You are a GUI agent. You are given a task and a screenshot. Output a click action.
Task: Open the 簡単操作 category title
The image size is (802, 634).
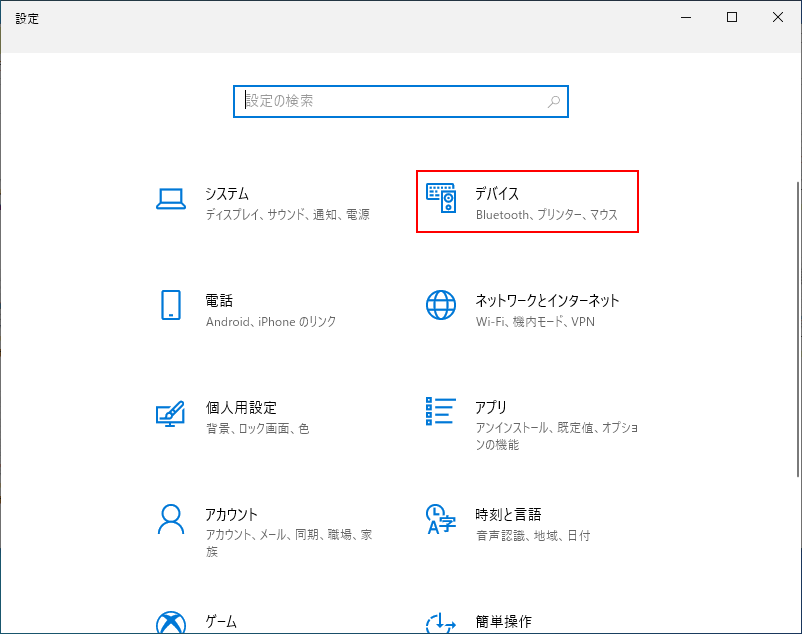503,622
